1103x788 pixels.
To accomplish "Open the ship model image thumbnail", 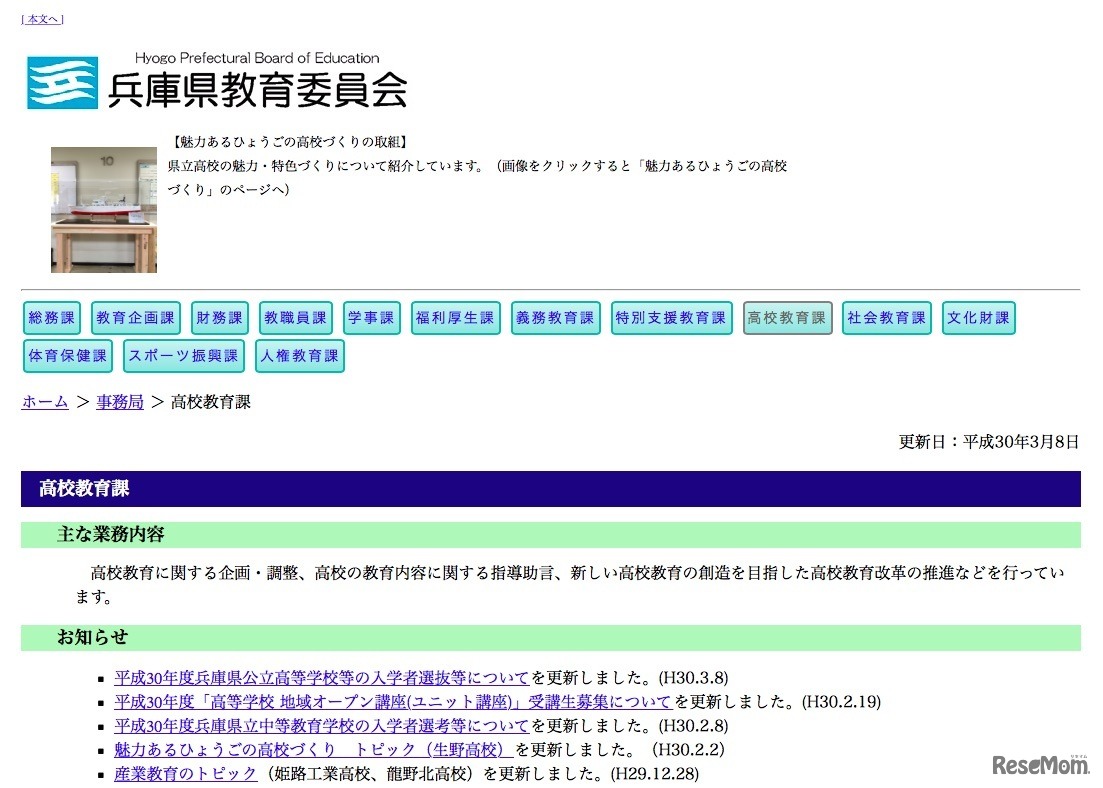I will coord(103,209).
